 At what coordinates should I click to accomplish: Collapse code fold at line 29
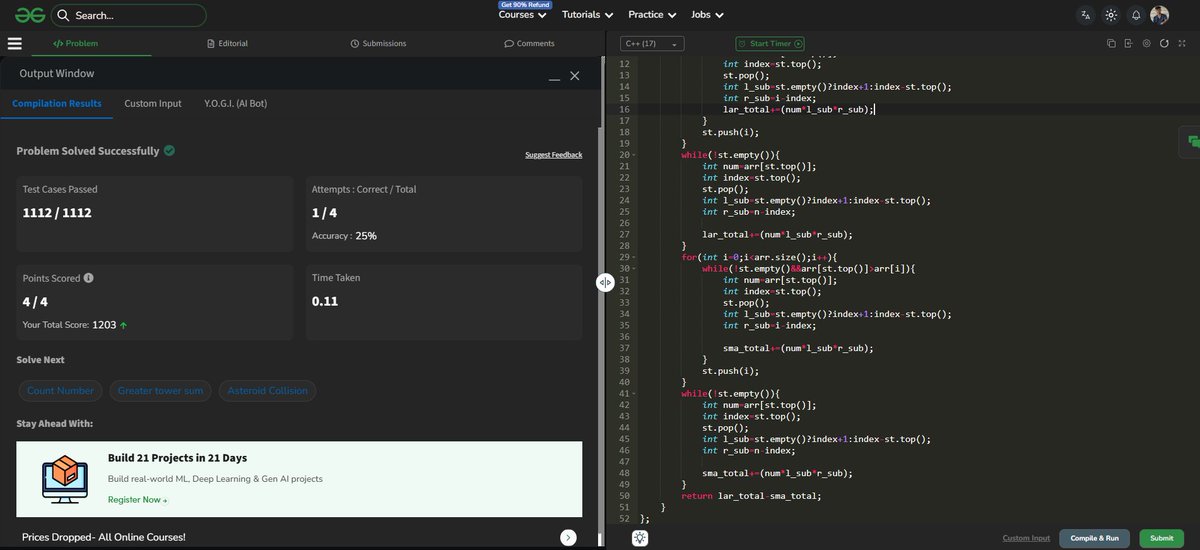636,257
